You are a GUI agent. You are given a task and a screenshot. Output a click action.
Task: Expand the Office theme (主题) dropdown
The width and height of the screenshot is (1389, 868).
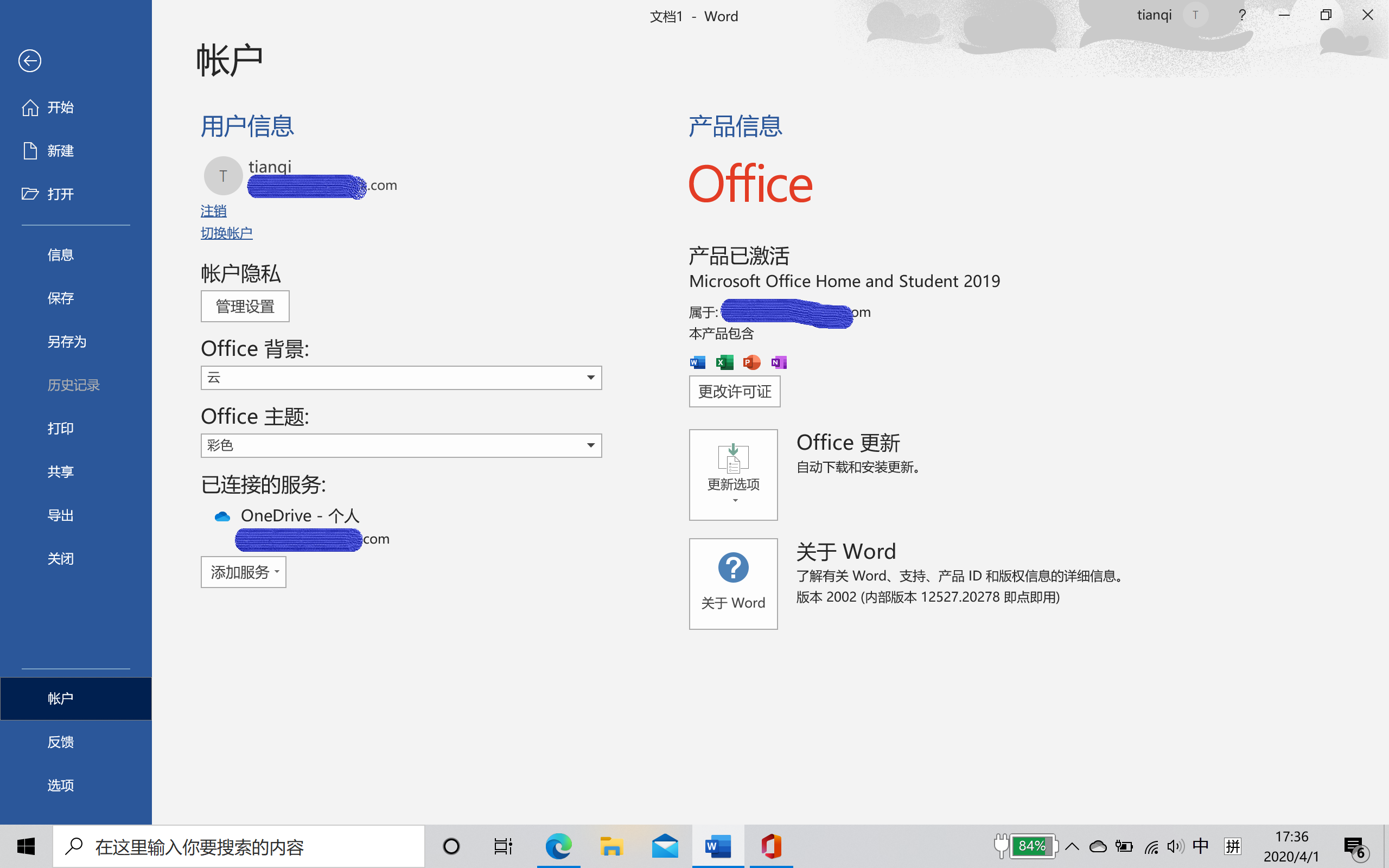coord(590,445)
